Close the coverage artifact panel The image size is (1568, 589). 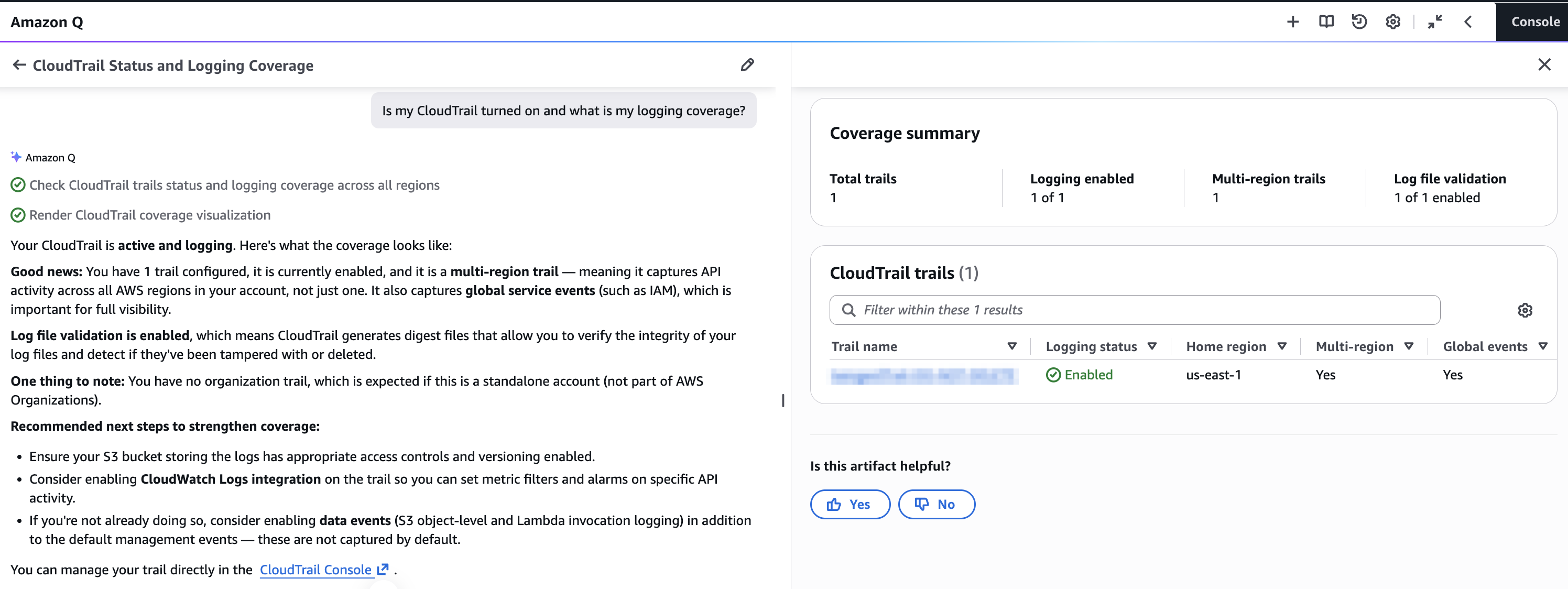point(1544,64)
